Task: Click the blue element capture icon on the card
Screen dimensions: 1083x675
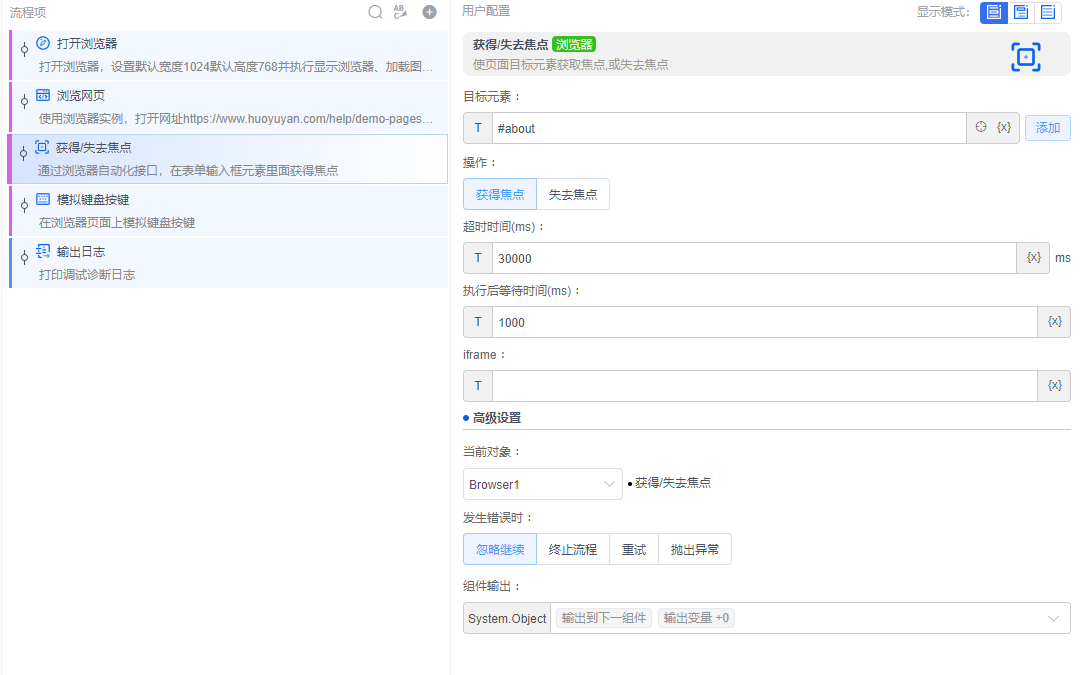Action: (x=1026, y=58)
